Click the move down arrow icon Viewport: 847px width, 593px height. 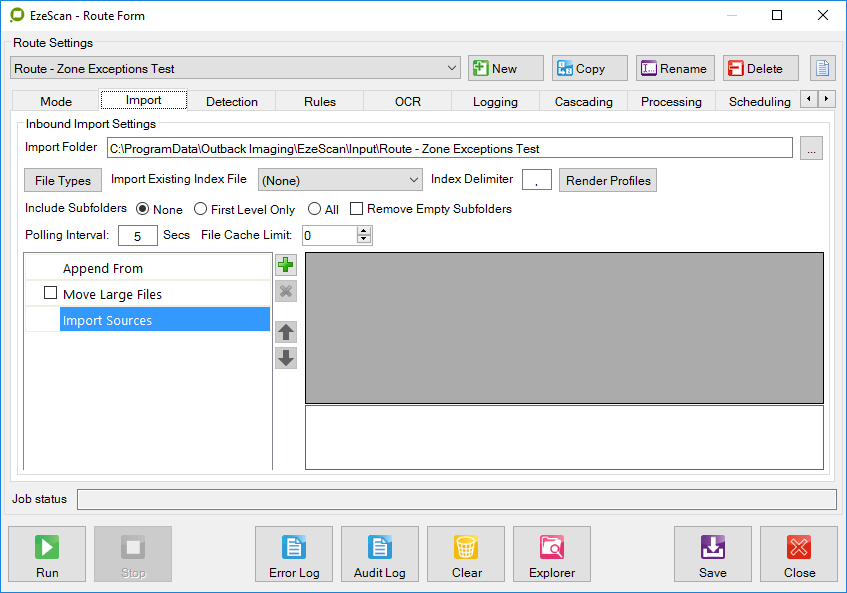click(x=286, y=358)
